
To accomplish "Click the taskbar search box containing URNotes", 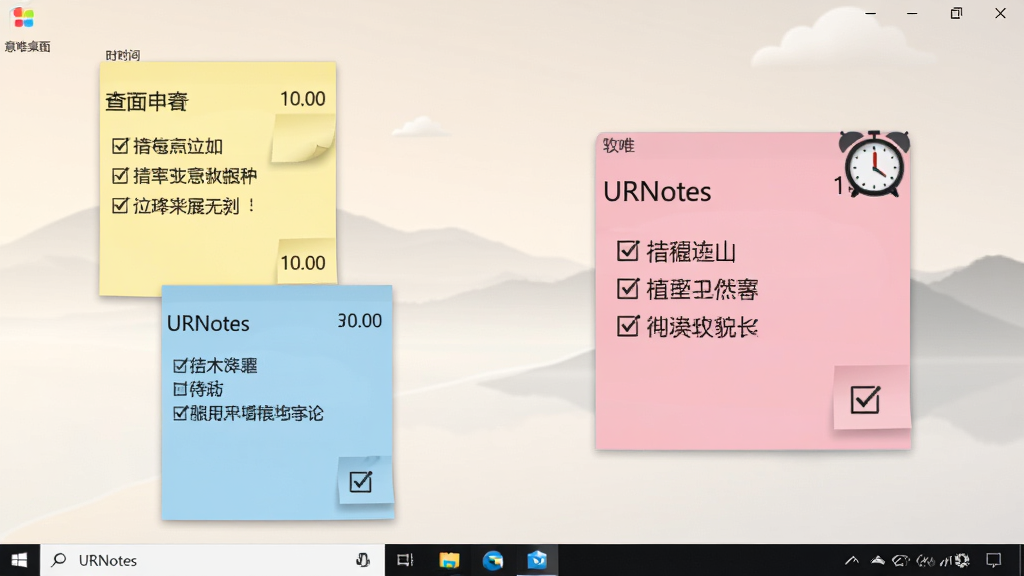I will click(213, 560).
